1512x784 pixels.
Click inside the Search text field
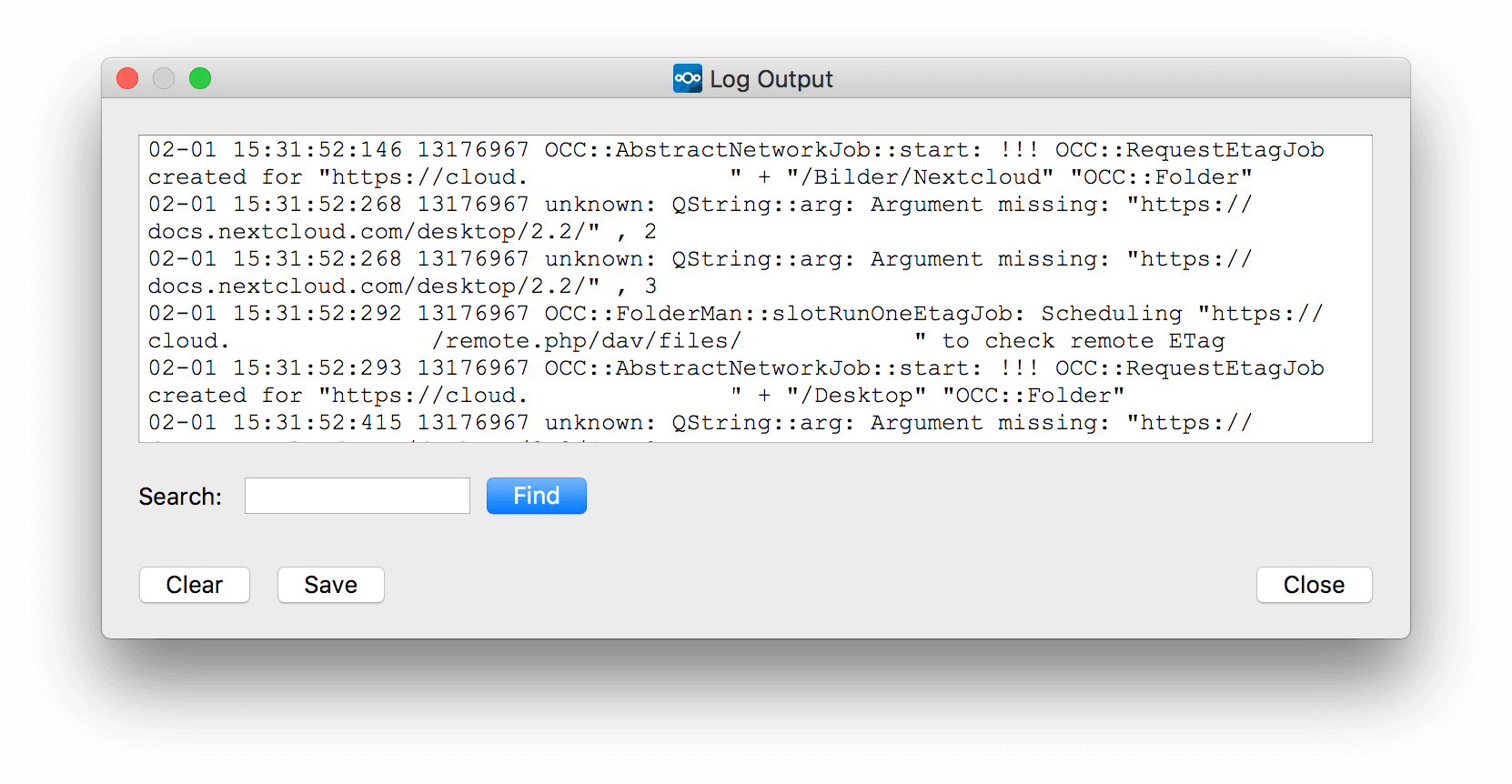(357, 496)
